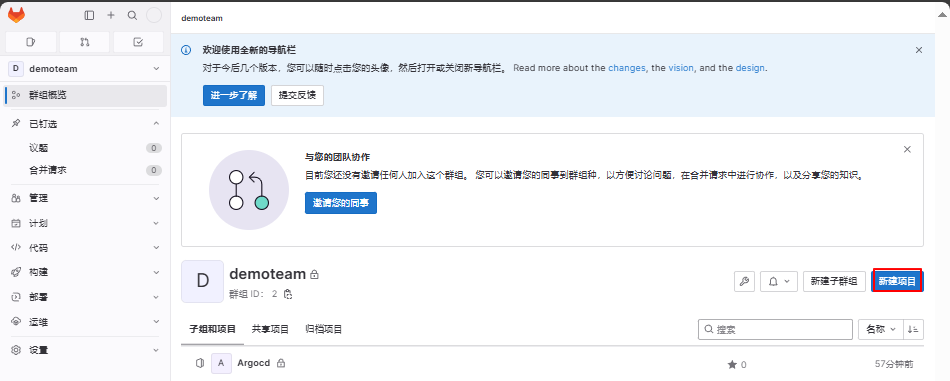This screenshot has height=381, width=950.
Task: Open the notification bell dropdown
Action: click(x=779, y=281)
